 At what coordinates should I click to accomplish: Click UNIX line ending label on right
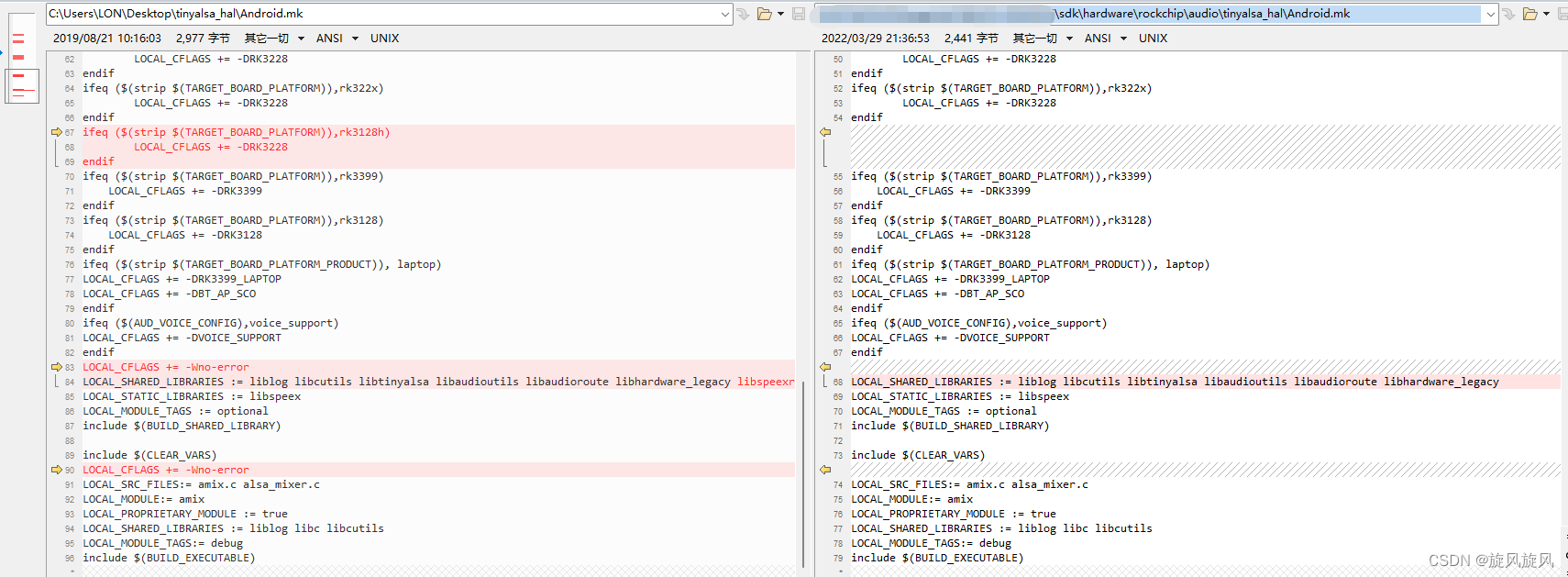[1153, 39]
